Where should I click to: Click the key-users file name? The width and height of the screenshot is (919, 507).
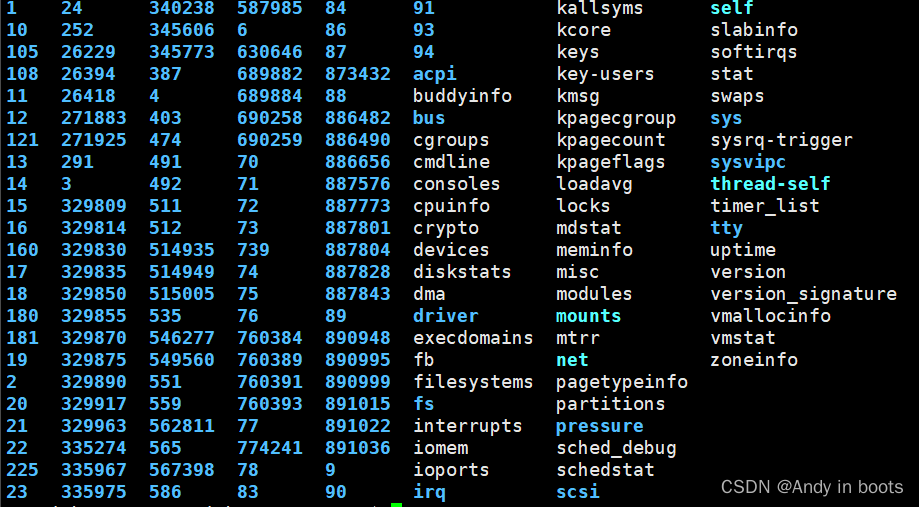(605, 74)
